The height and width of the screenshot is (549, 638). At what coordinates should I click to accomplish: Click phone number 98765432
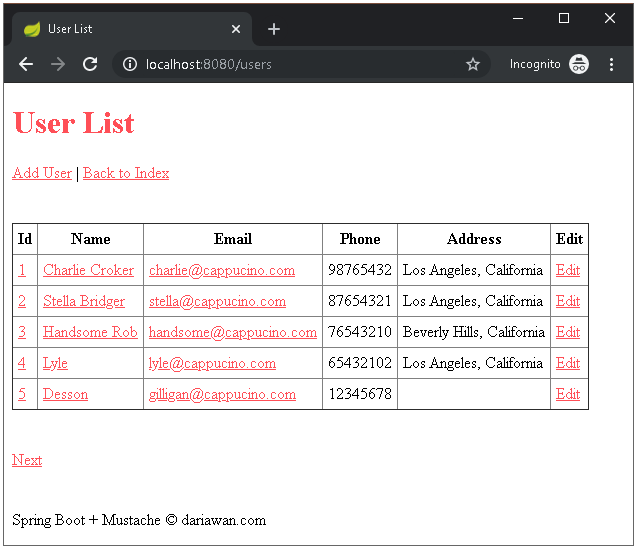tap(360, 270)
